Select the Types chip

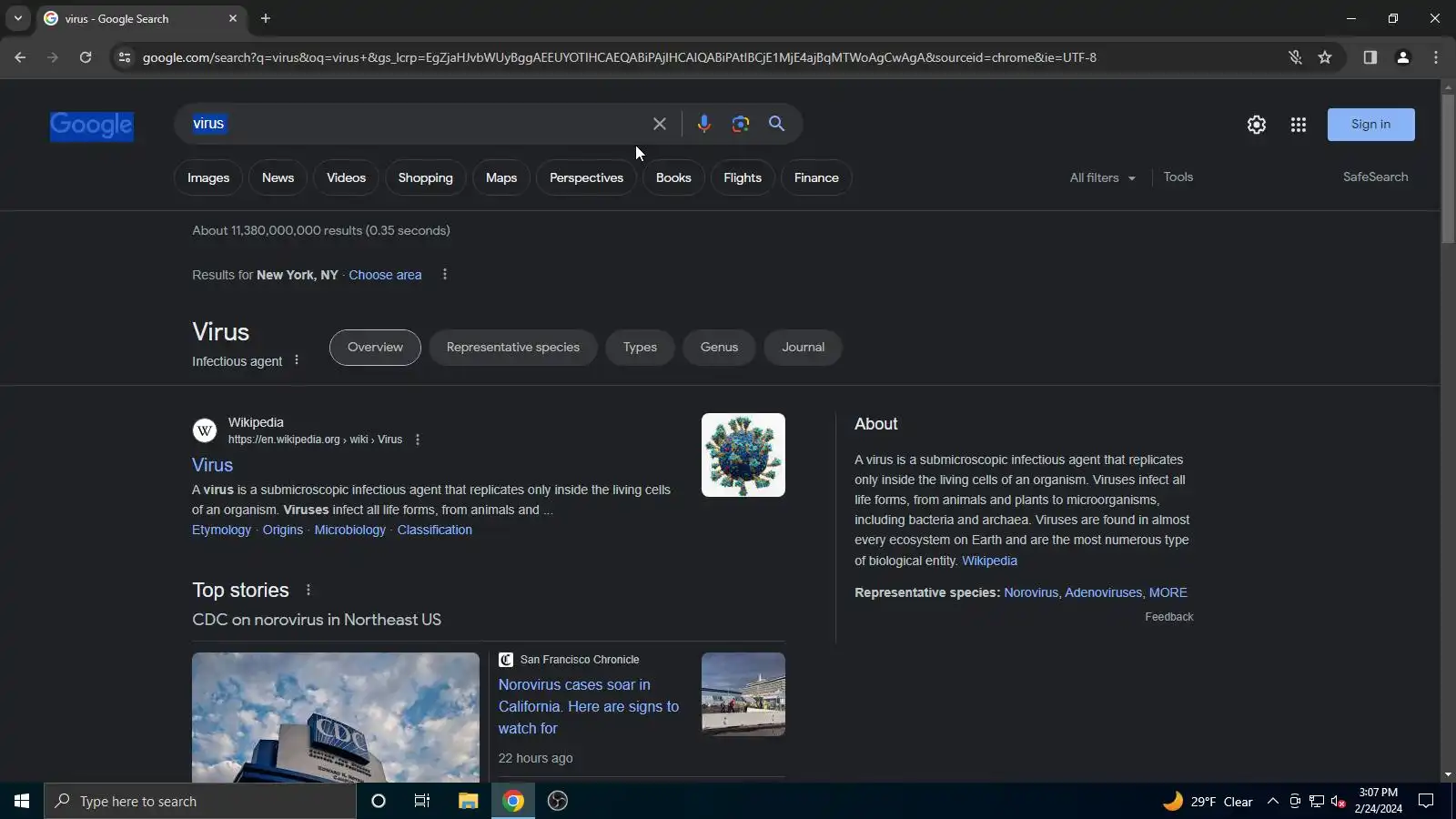click(640, 348)
